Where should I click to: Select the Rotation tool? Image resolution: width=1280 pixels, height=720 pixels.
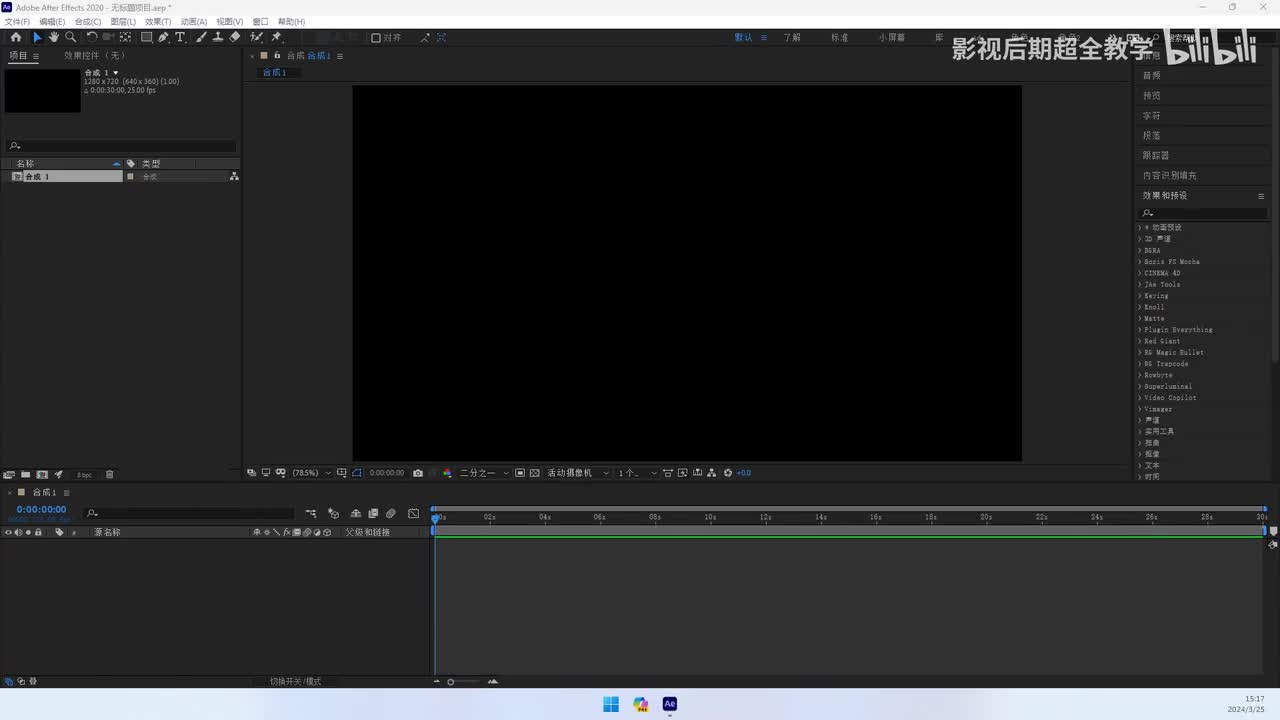point(92,37)
